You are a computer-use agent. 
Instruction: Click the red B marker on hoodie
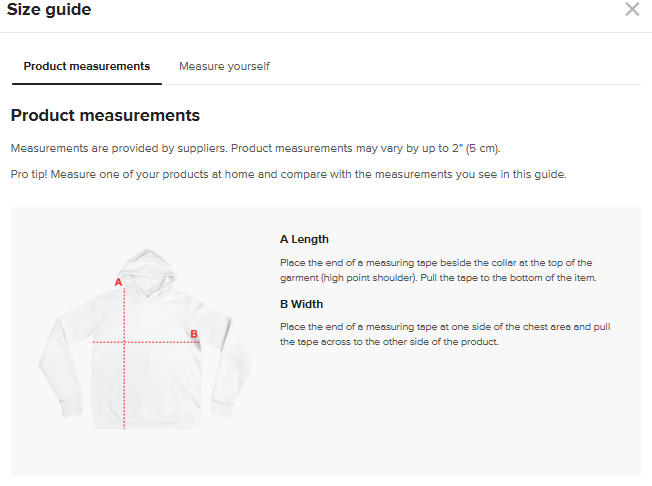[194, 334]
